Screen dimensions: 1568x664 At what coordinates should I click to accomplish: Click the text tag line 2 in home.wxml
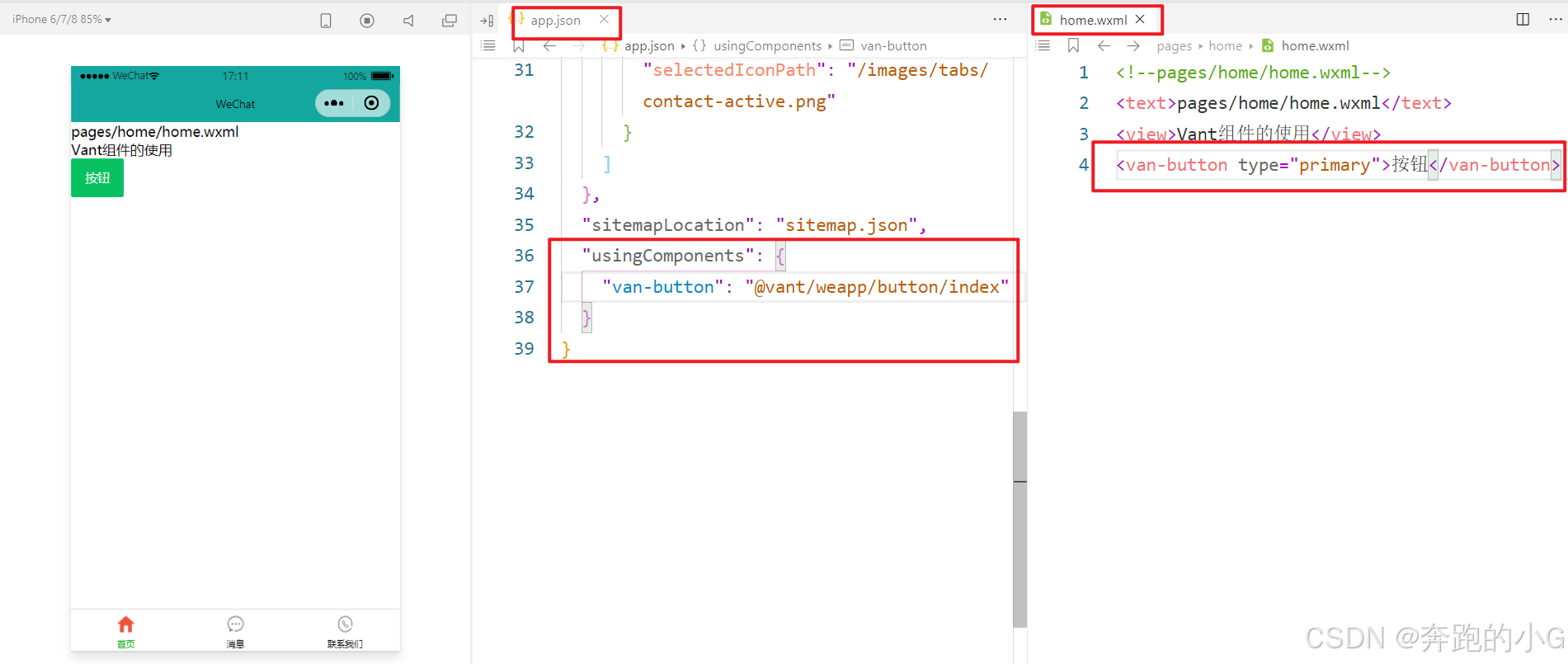tap(1283, 103)
